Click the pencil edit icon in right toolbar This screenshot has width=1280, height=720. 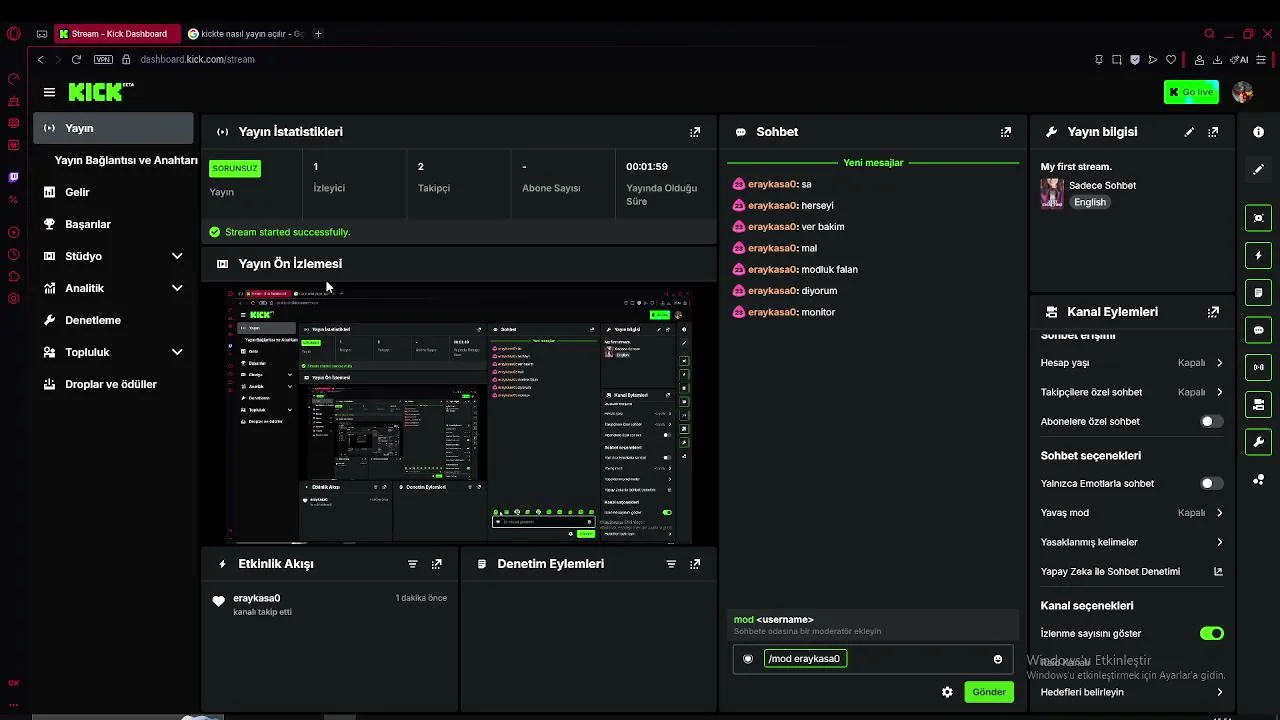(1258, 170)
